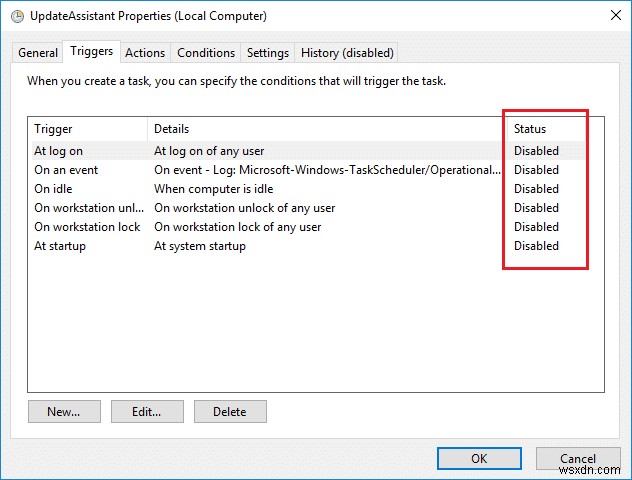Choose the At startup trigger row

pyautogui.click(x=60, y=246)
